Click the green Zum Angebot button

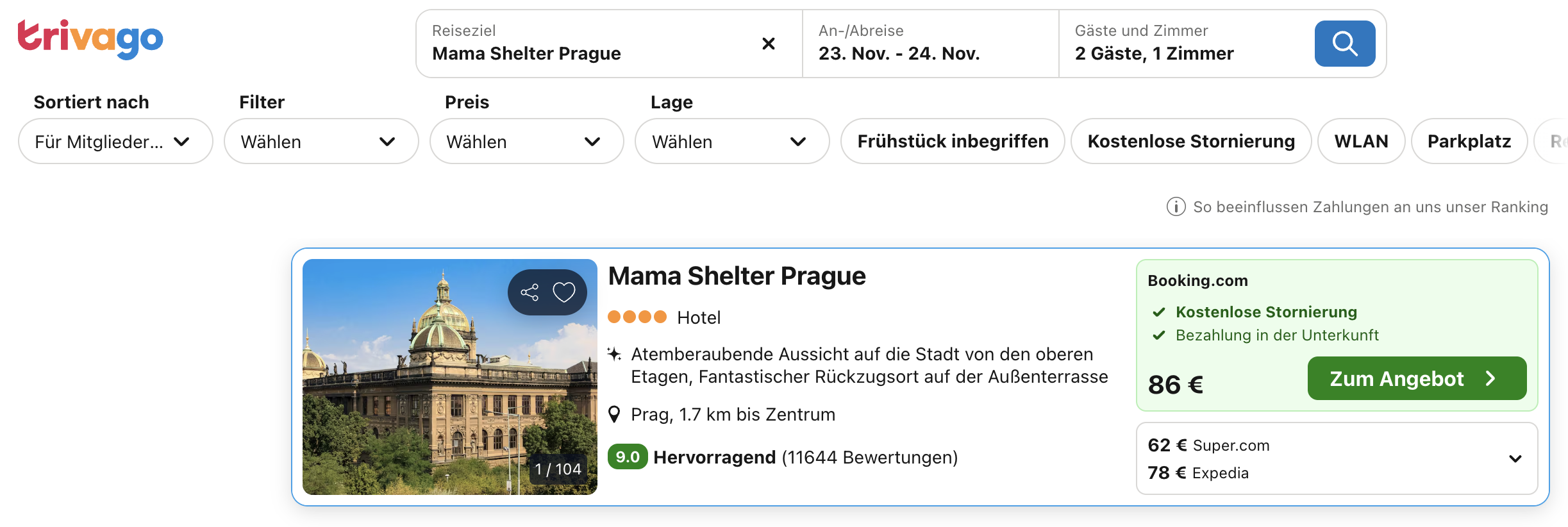pyautogui.click(x=1417, y=378)
